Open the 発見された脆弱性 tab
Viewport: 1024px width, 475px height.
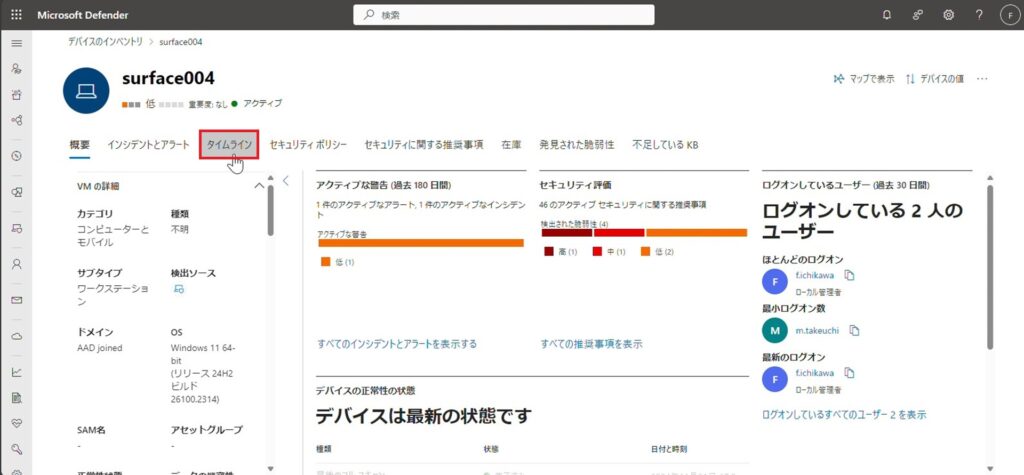(577, 145)
